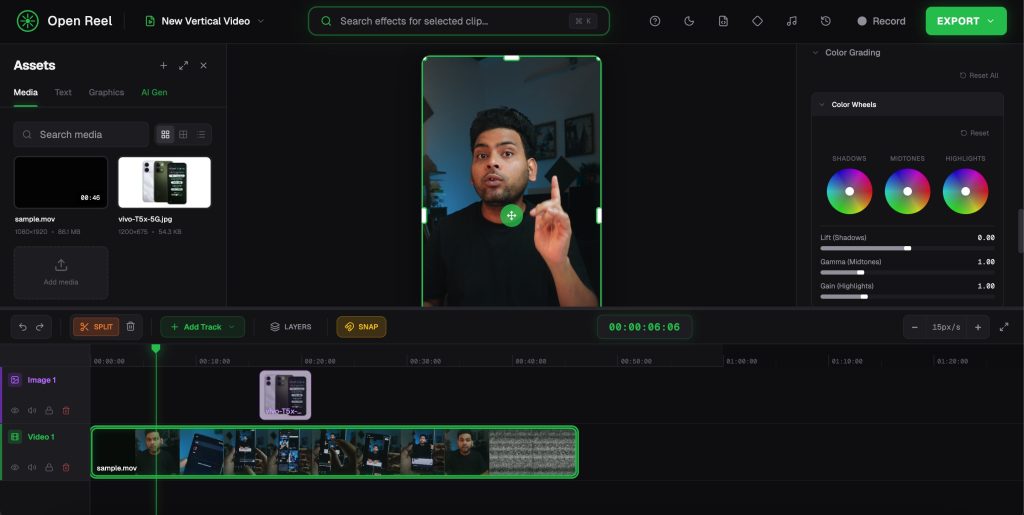Open the LAYERS panel button
The image size is (1024, 515).
point(291,327)
